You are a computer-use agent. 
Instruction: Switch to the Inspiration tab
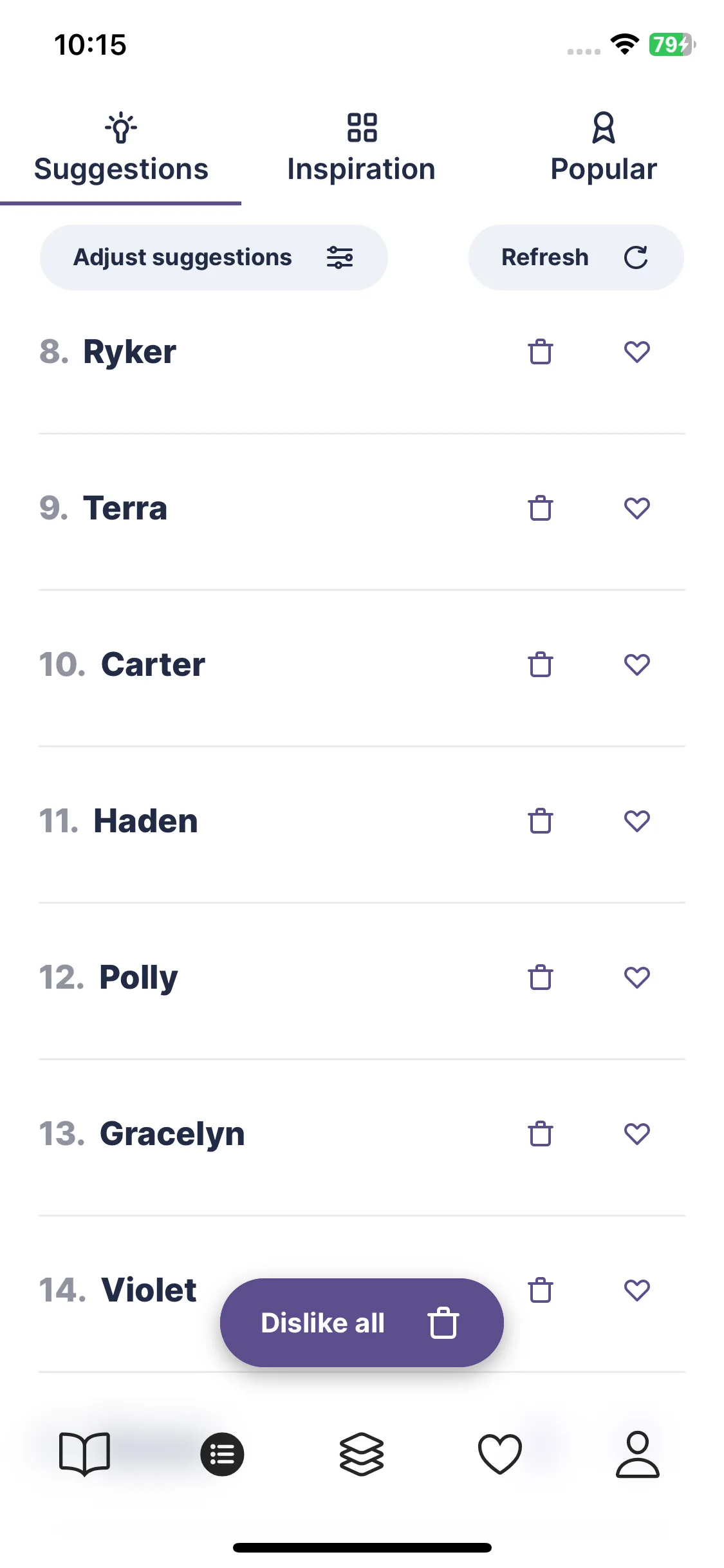point(362,148)
